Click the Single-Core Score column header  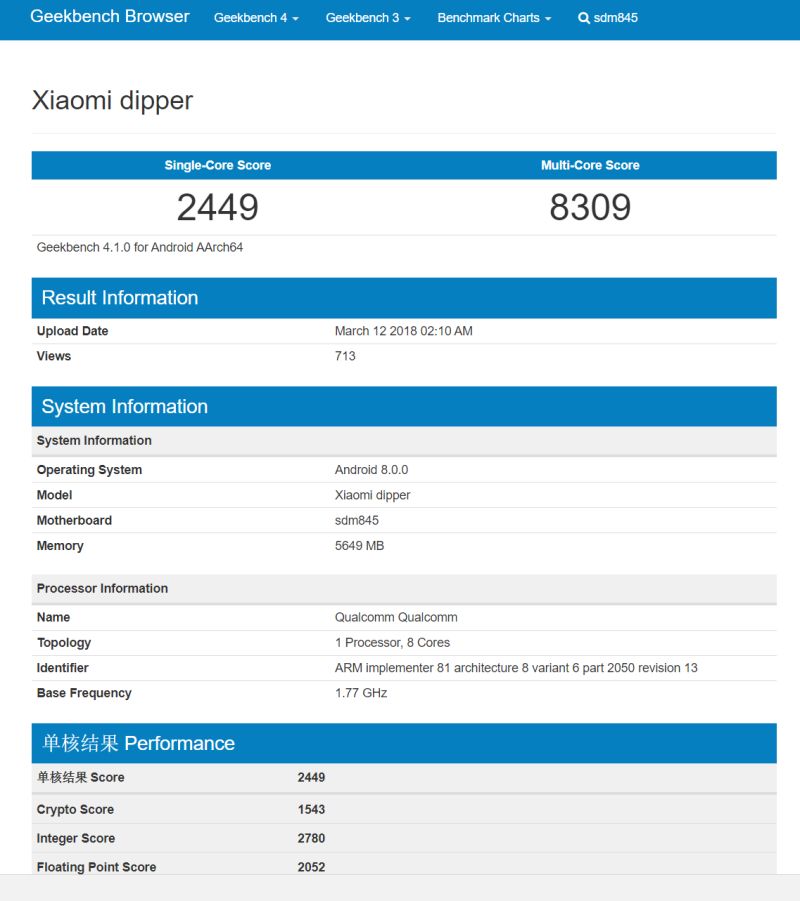point(218,165)
